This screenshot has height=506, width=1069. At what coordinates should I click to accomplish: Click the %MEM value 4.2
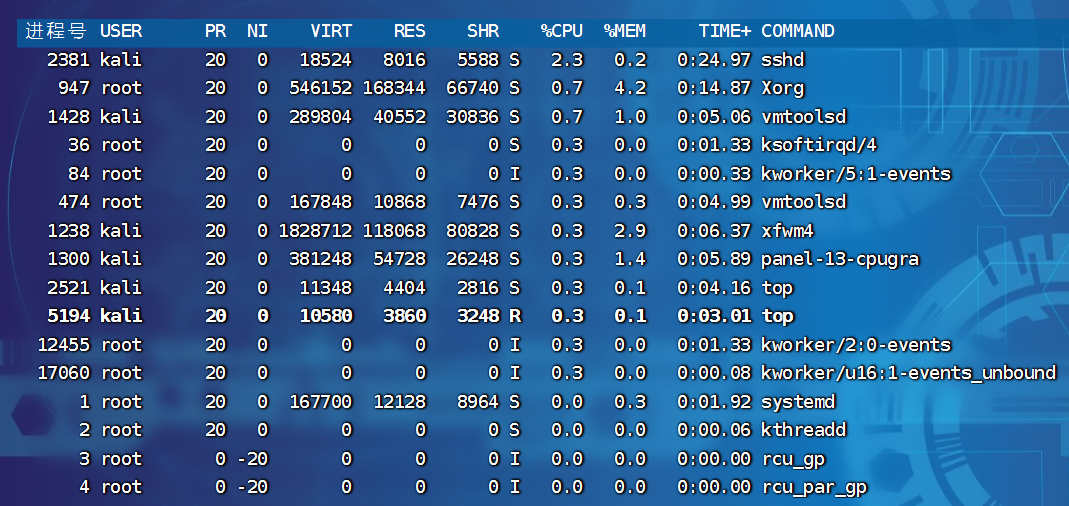point(630,88)
